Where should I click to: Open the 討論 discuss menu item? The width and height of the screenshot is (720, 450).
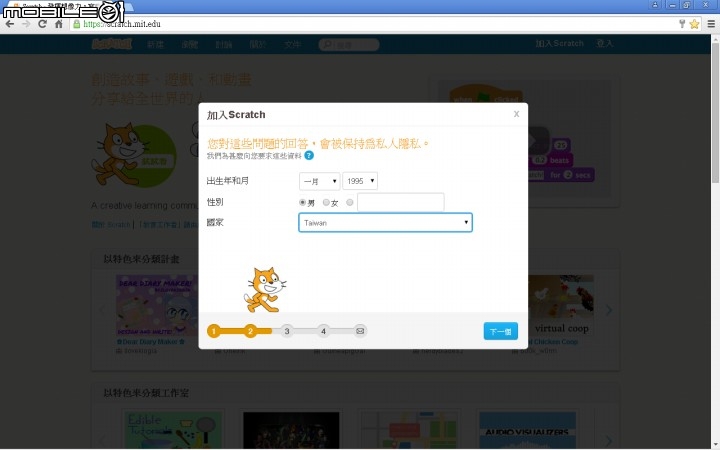tap(224, 45)
